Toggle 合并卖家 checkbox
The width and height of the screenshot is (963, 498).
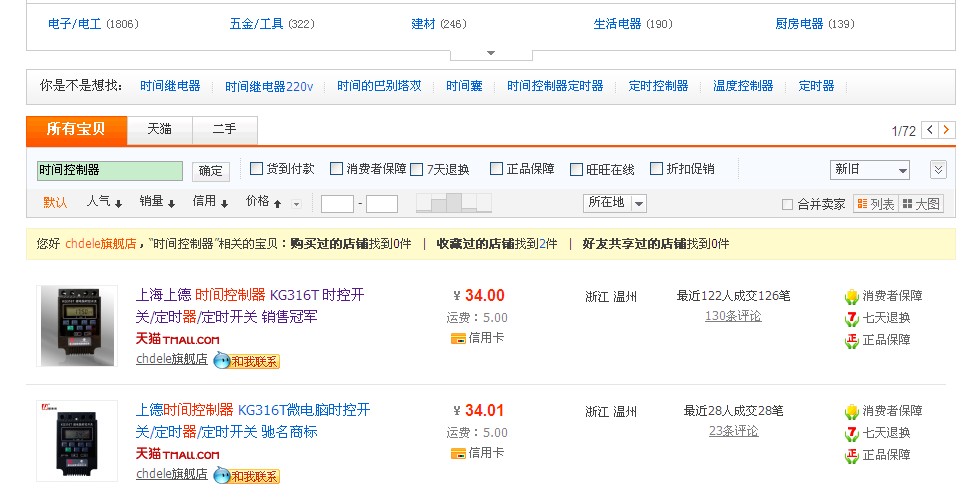click(787, 204)
